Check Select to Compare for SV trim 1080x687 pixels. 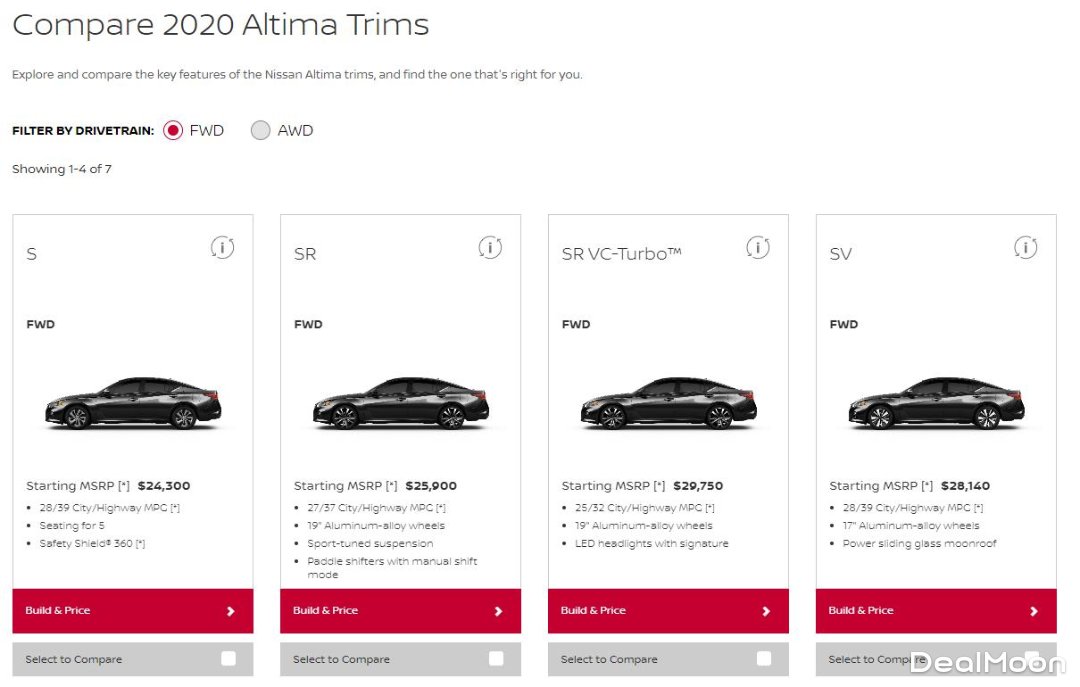(1031, 658)
